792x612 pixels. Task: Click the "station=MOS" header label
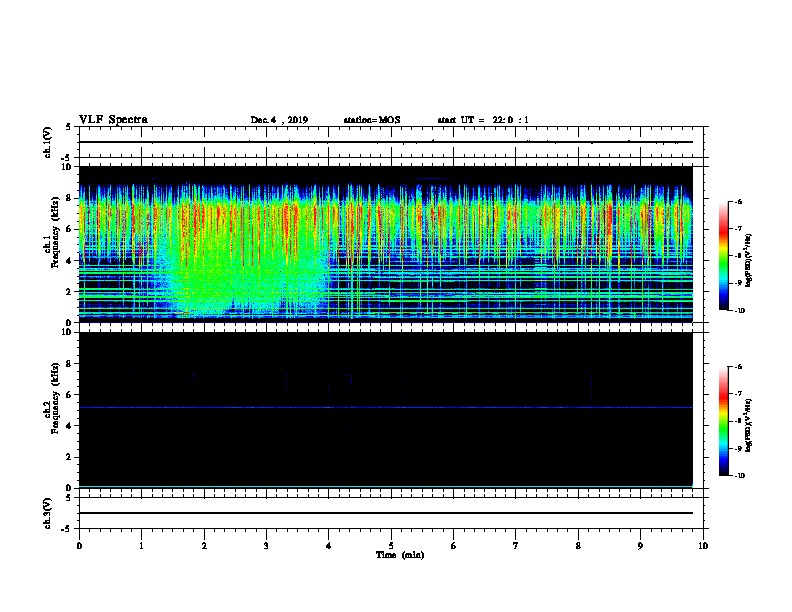(372, 120)
